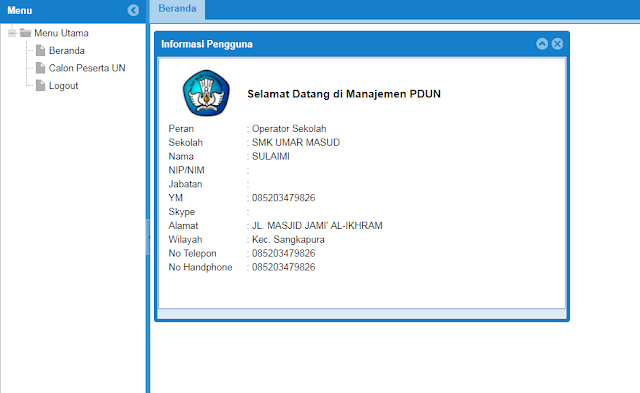Collapse the Menu Utama tree node
640x393 pixels.
[12, 33]
